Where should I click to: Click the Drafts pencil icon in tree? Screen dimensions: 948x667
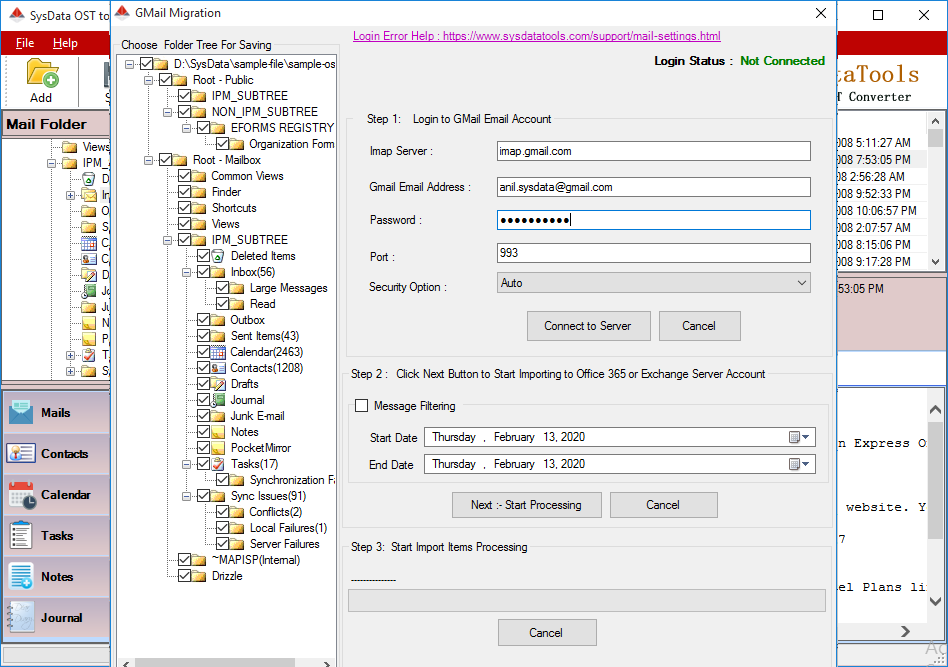tap(218, 384)
